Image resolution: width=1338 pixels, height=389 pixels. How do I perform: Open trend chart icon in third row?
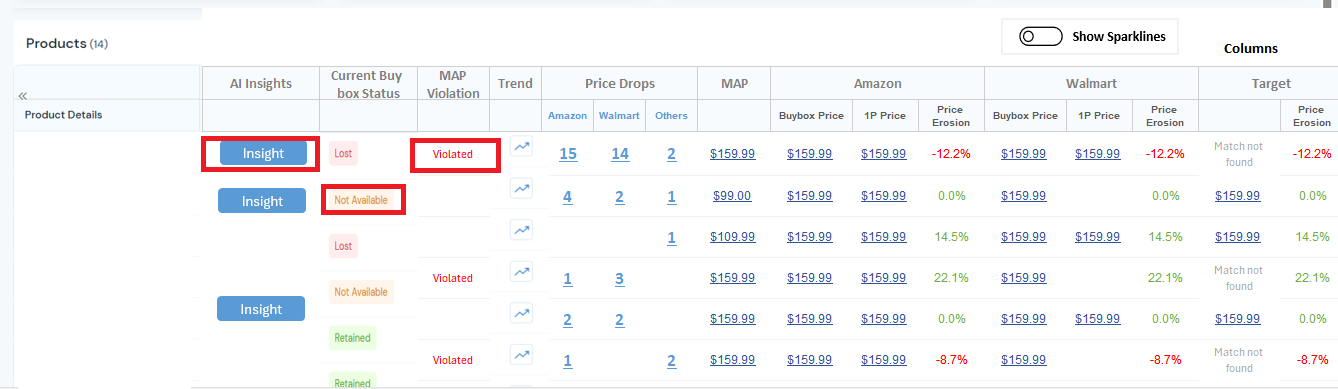[x=521, y=230]
